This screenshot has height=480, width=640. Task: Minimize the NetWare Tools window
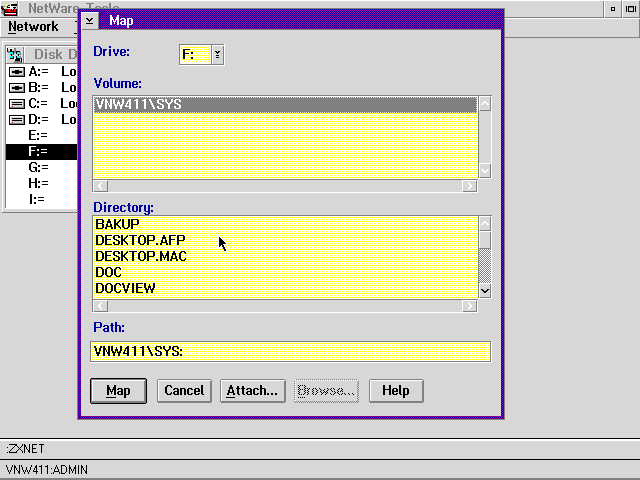click(613, 9)
